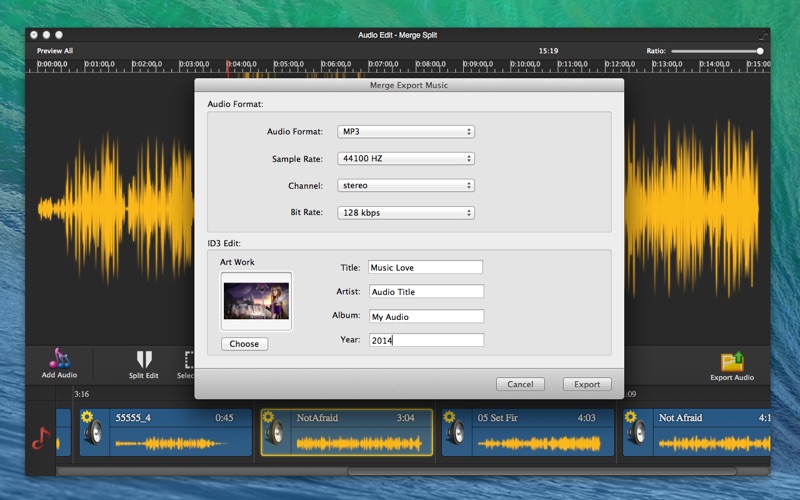Click Cancel to dismiss the export dialog
800x500 pixels.
click(x=520, y=384)
